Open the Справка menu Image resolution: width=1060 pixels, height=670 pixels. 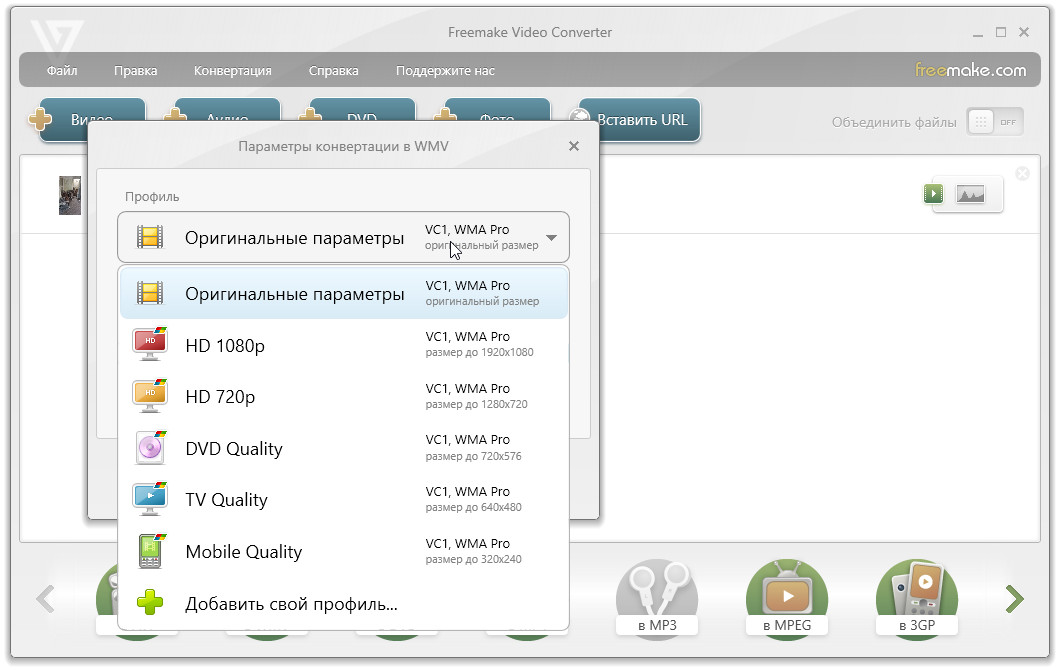point(333,71)
